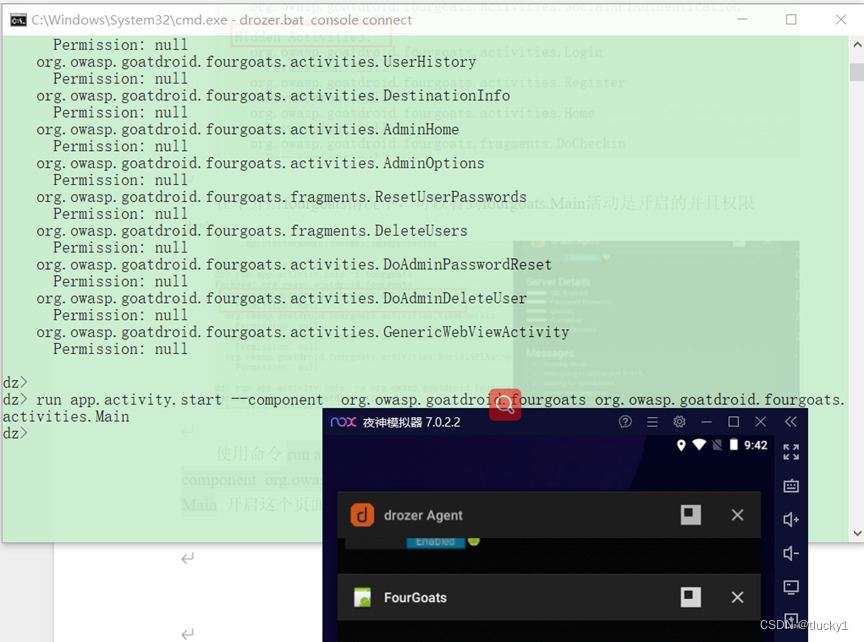Open the Nox emulator help and feedback icon

click(x=625, y=422)
